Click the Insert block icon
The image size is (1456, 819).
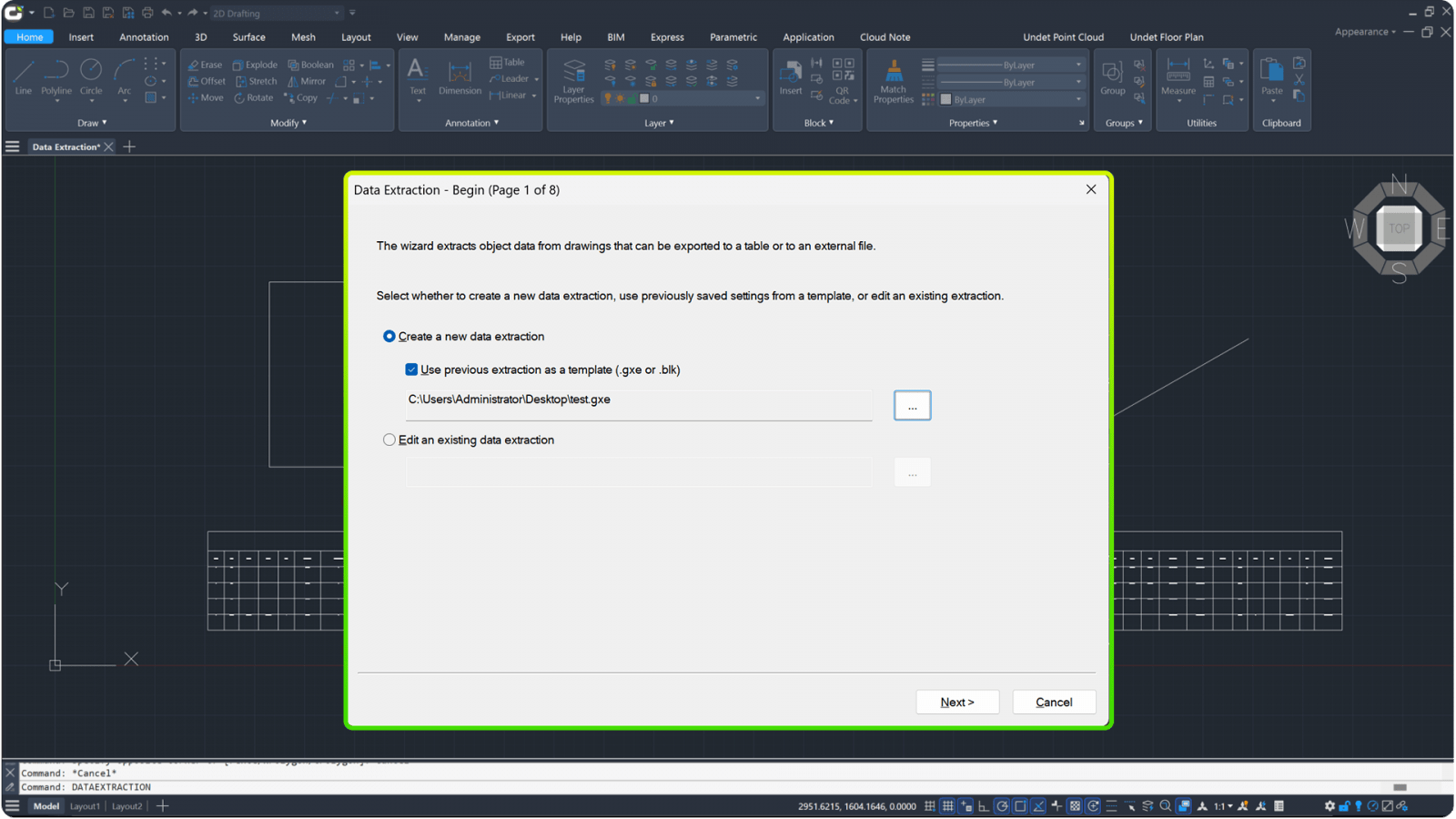pyautogui.click(x=791, y=76)
